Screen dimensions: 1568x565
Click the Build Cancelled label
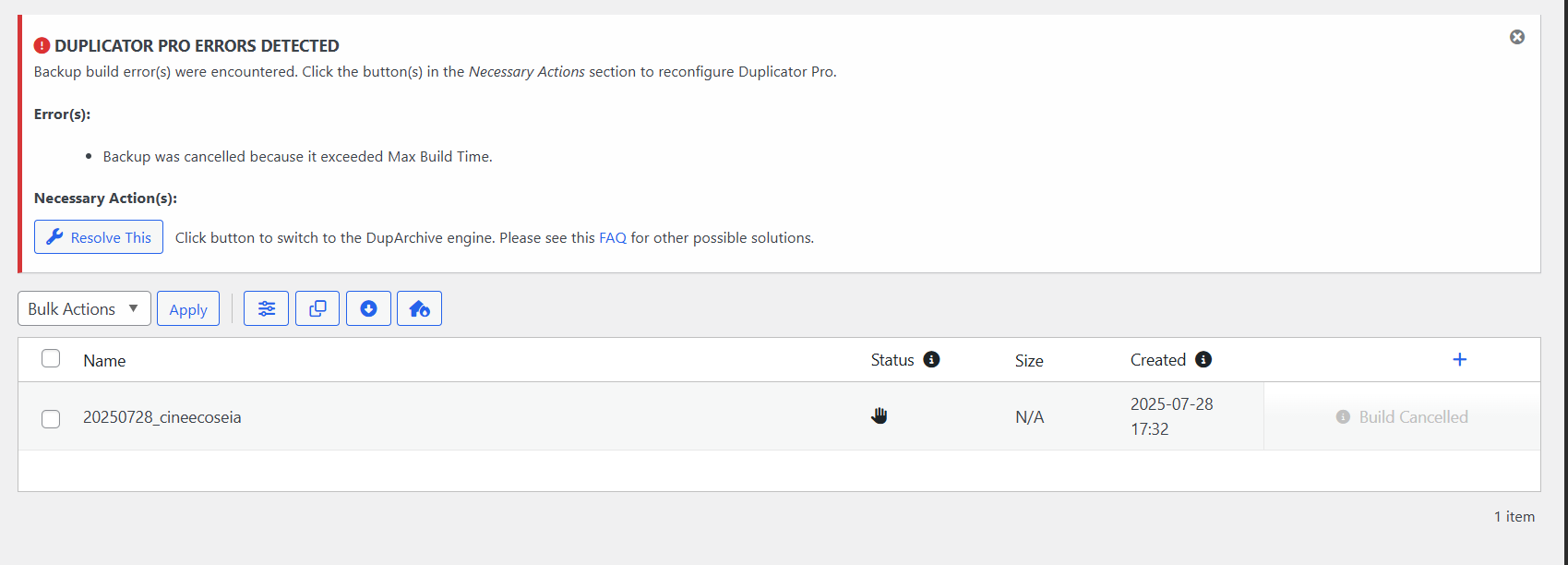[x=1413, y=417]
